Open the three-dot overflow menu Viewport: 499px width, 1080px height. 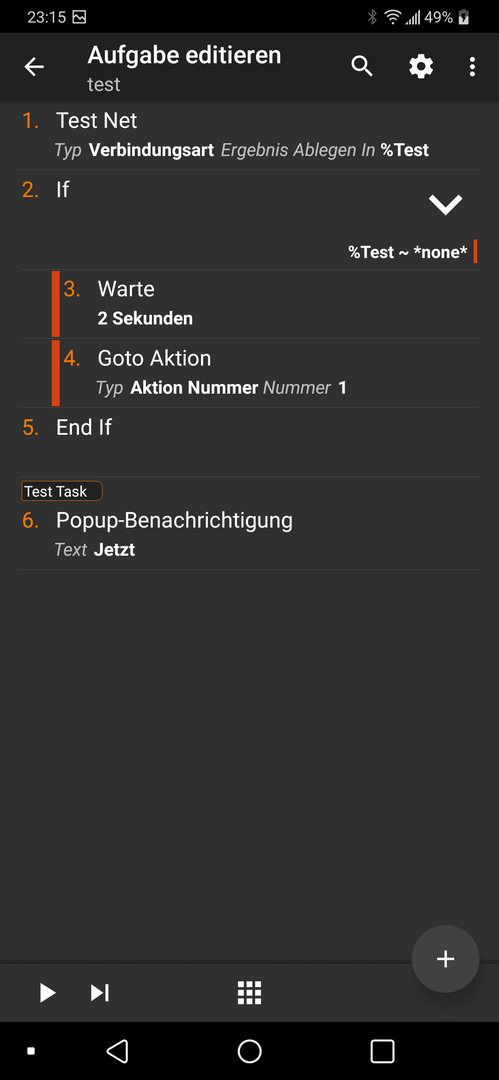(472, 67)
